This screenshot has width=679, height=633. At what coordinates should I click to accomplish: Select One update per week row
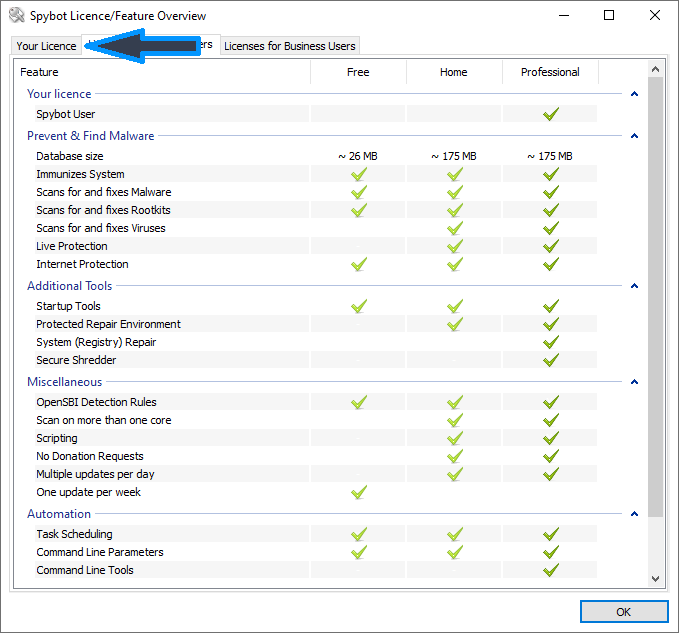pyautogui.click(x=316, y=492)
